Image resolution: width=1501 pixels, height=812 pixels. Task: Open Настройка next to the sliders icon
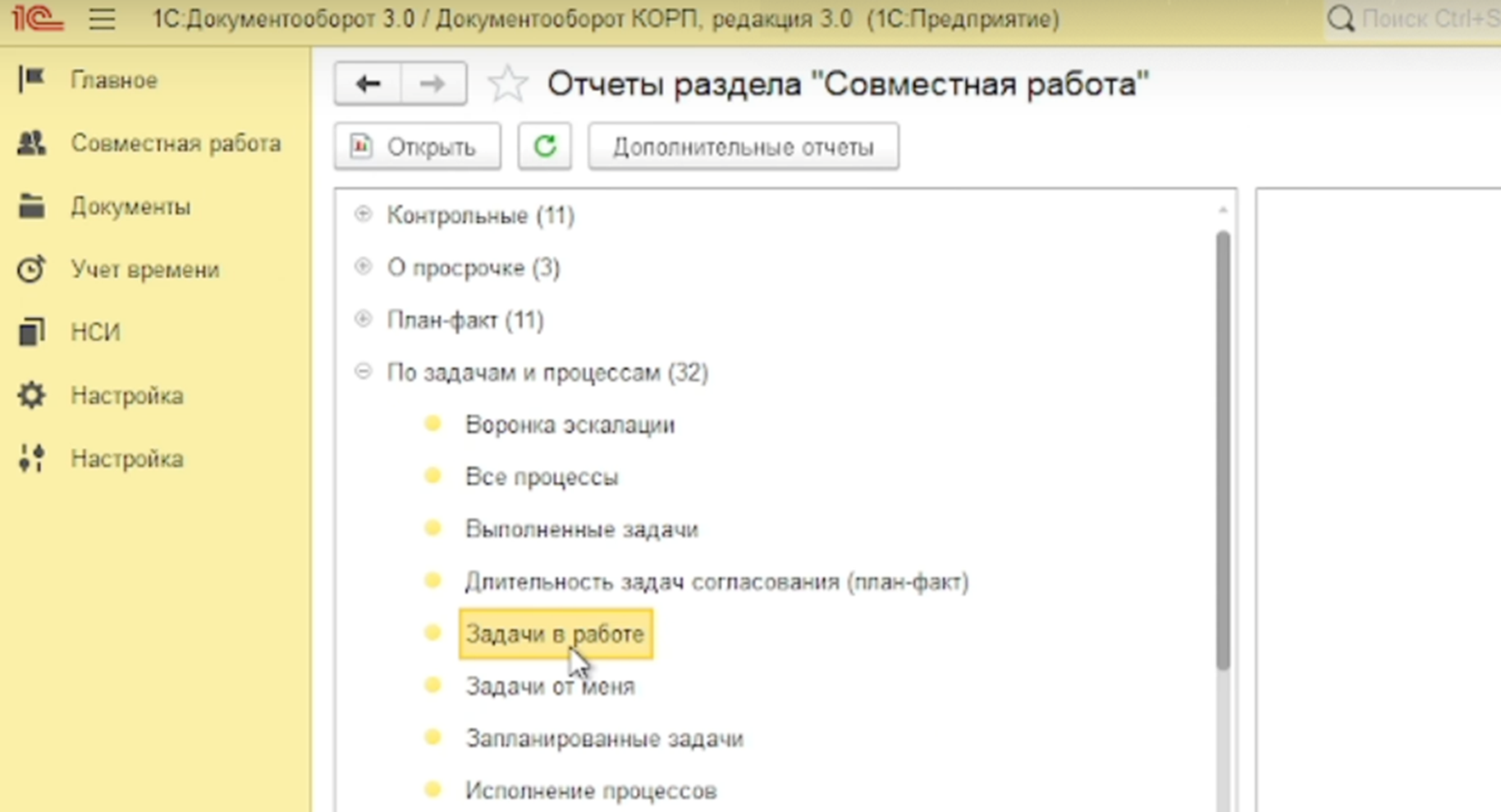(x=127, y=458)
